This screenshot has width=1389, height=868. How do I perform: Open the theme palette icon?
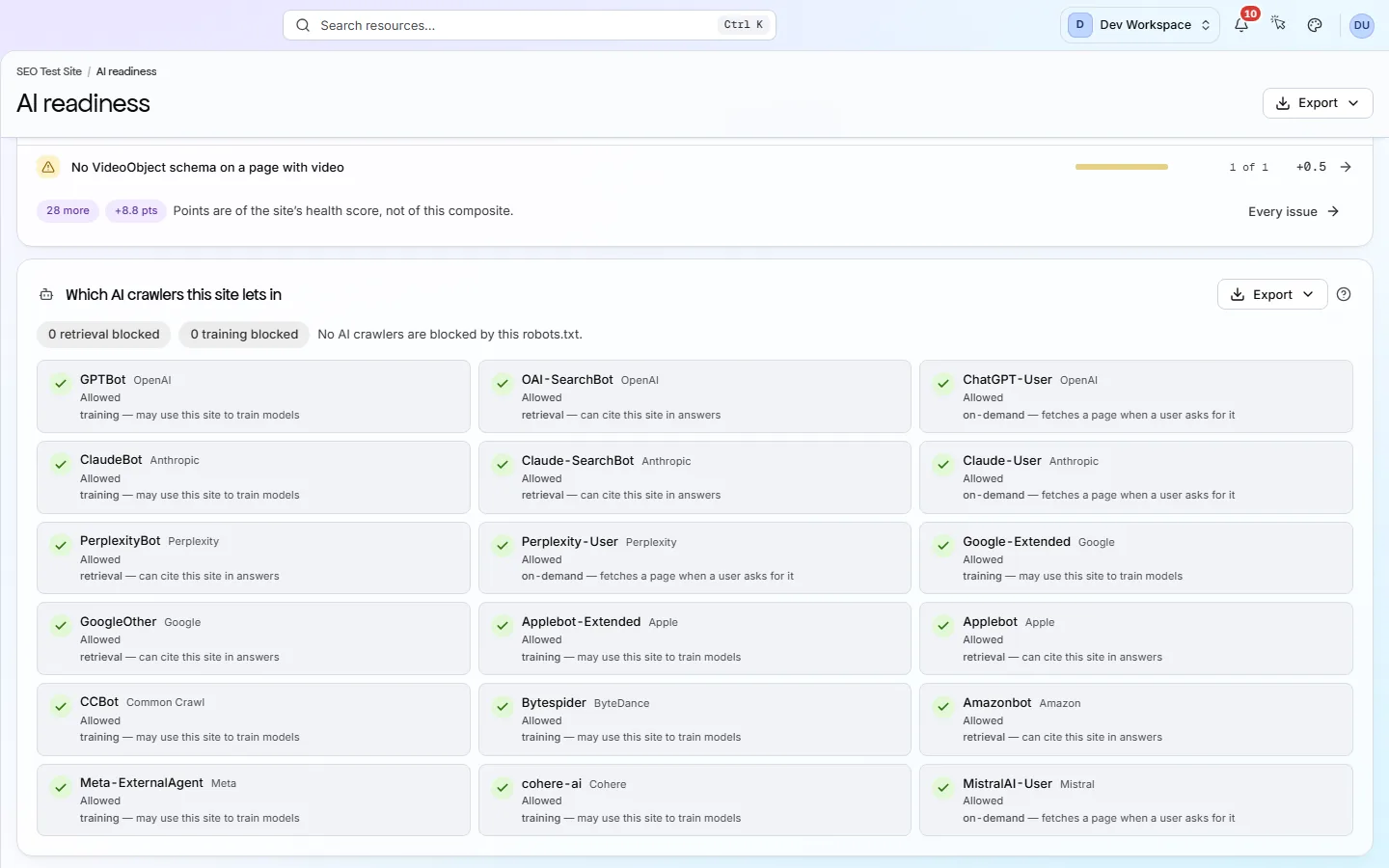point(1315,25)
